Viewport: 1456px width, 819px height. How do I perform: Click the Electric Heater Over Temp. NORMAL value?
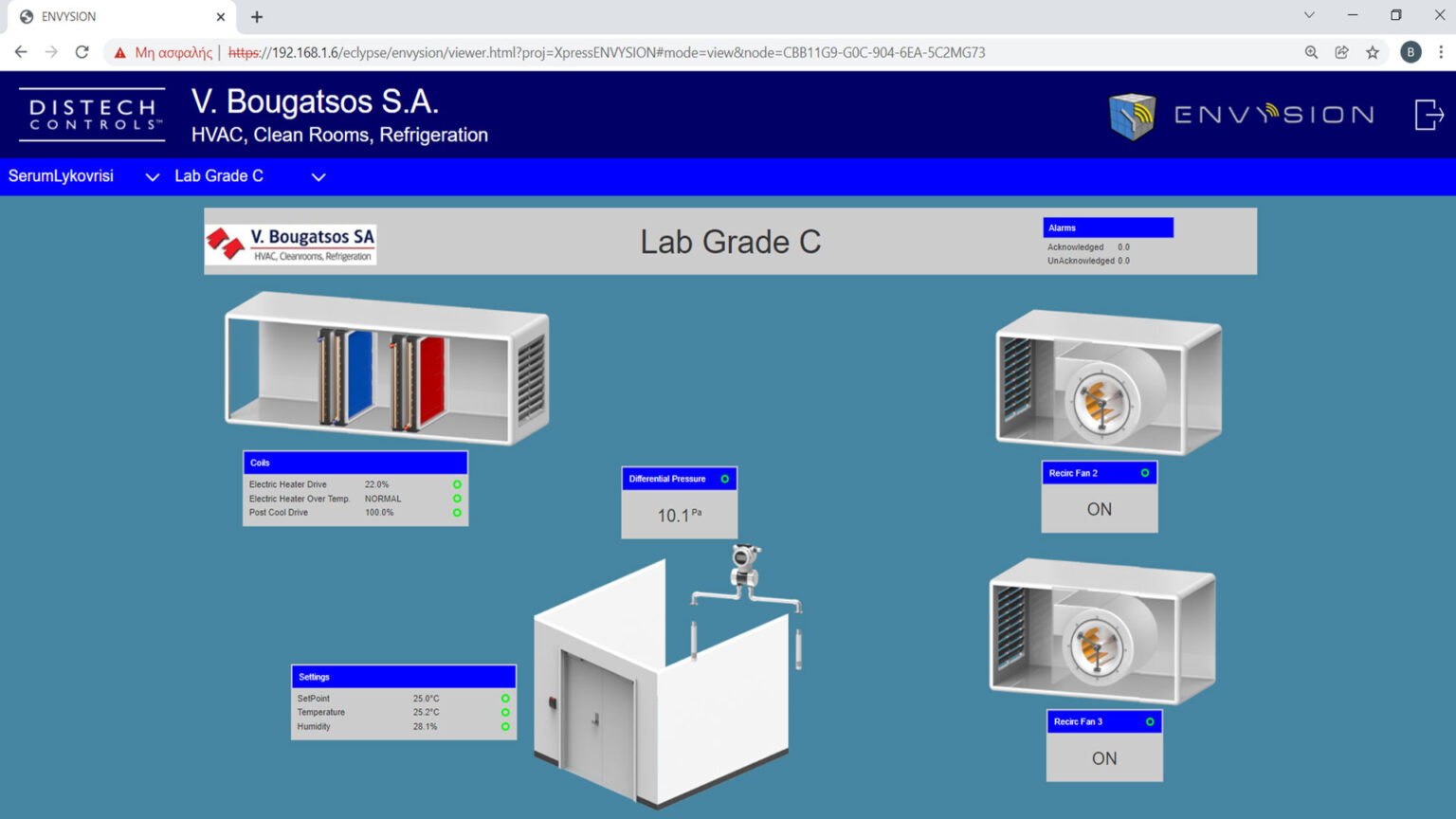click(383, 499)
